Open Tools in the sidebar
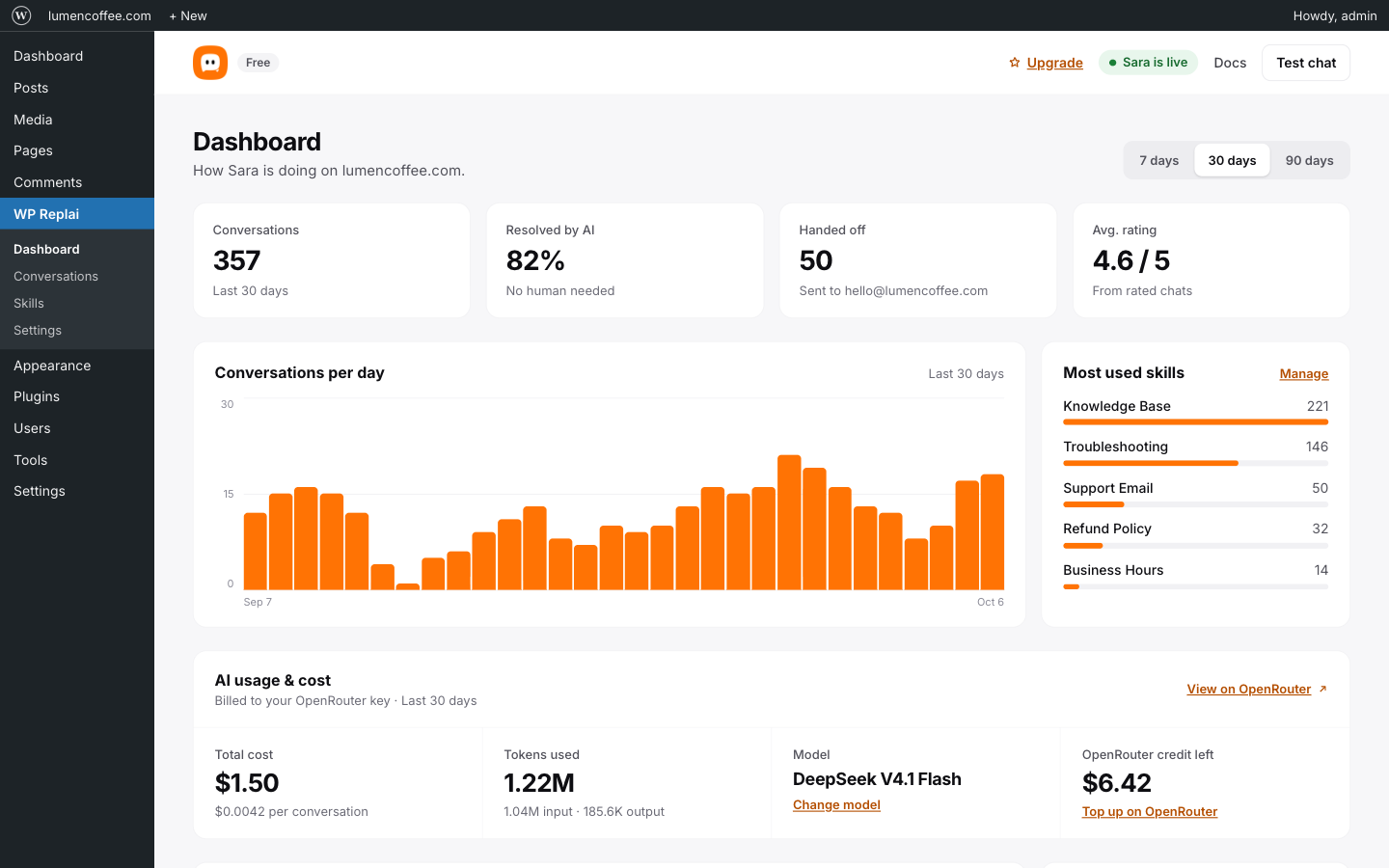Viewport: 1389px width, 868px height. click(x=77, y=460)
